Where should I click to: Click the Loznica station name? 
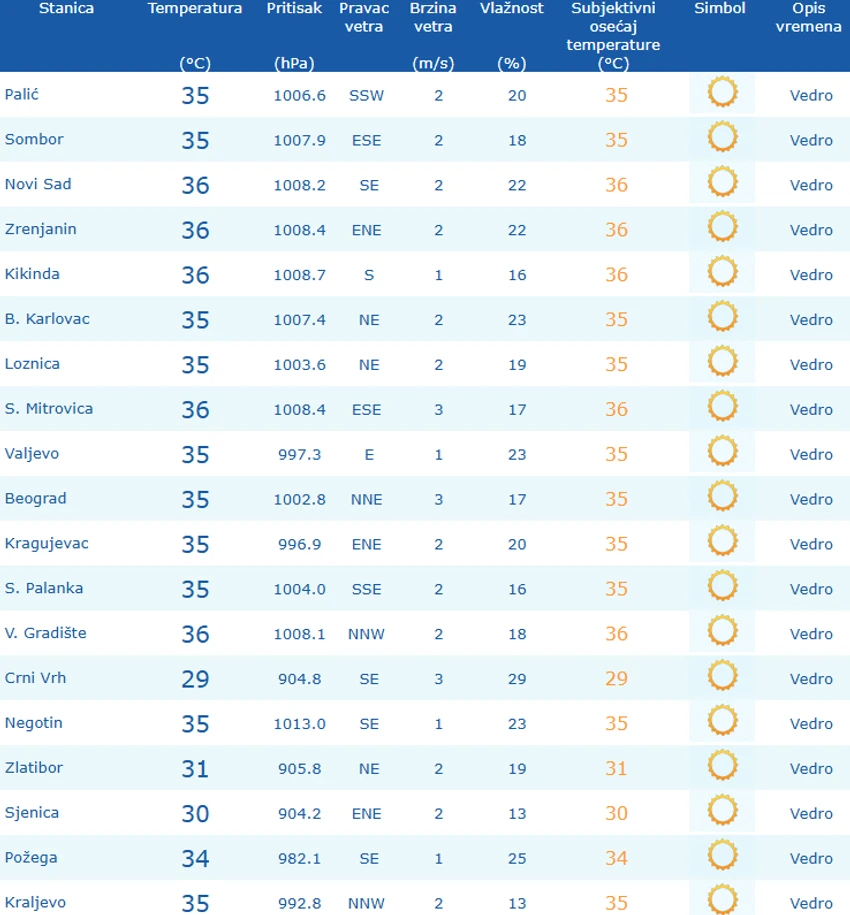32,364
